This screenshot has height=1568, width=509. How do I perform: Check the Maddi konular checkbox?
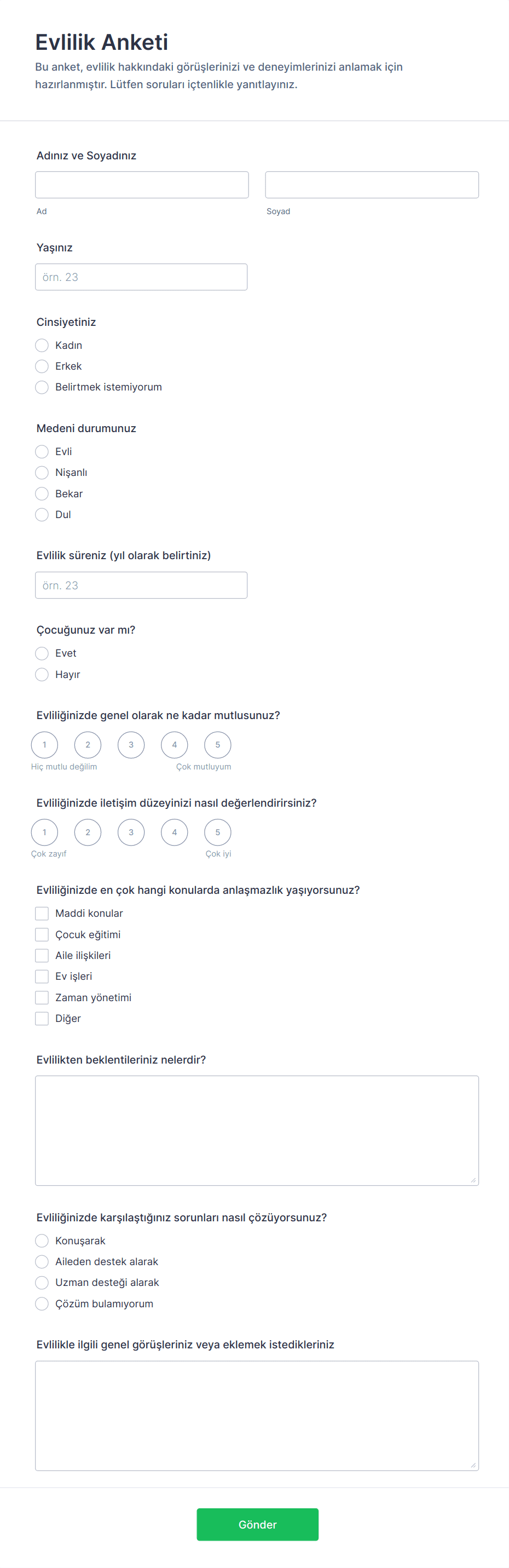click(x=42, y=913)
